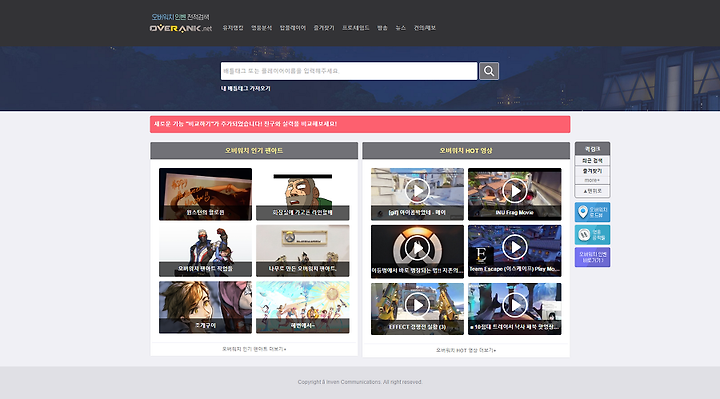Click the quick sidebar header
This screenshot has width=720, height=399.
pos(592,149)
